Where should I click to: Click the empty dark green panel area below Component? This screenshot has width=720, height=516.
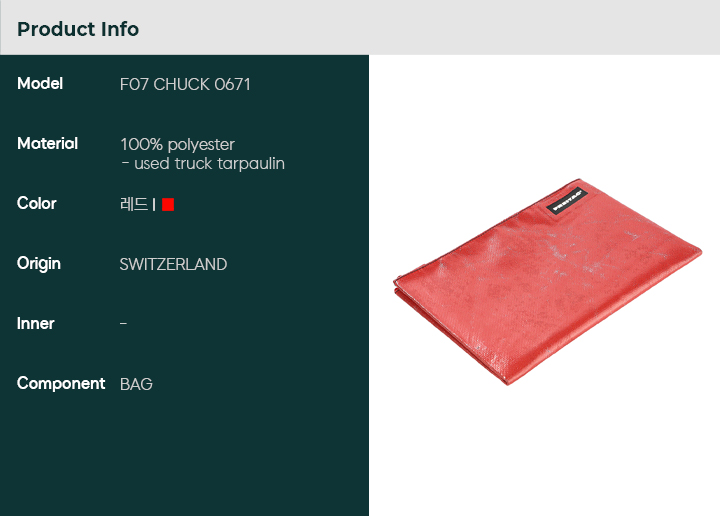(x=184, y=454)
